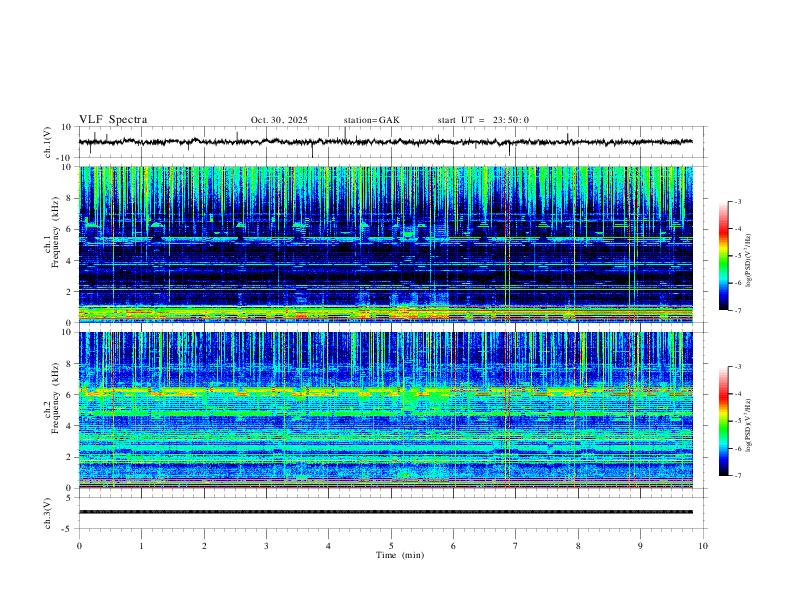792x612 pixels.
Task: Click the "VLF Spectra" plot title
Action: click(113, 120)
